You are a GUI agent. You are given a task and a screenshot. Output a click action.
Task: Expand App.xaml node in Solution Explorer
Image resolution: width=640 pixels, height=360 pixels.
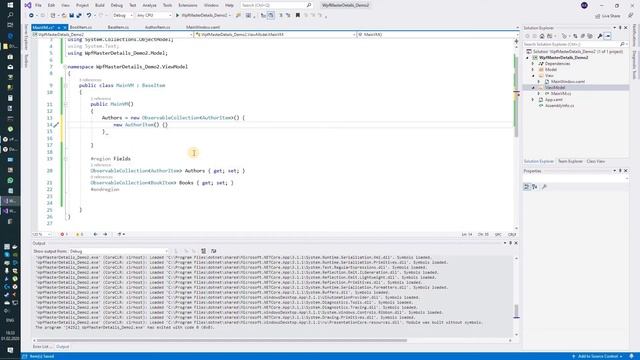[x=533, y=100]
